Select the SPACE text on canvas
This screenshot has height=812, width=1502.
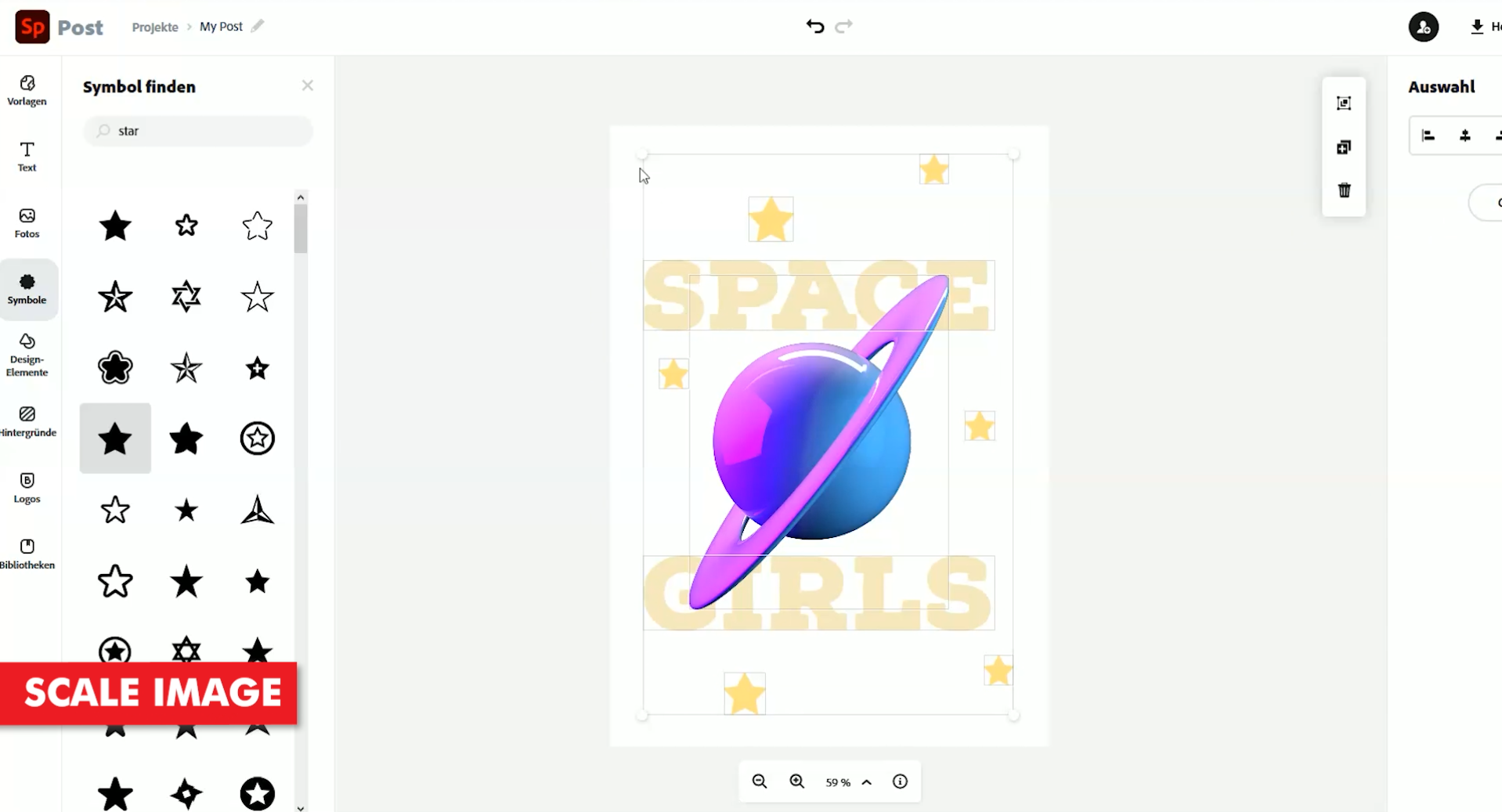[818, 295]
